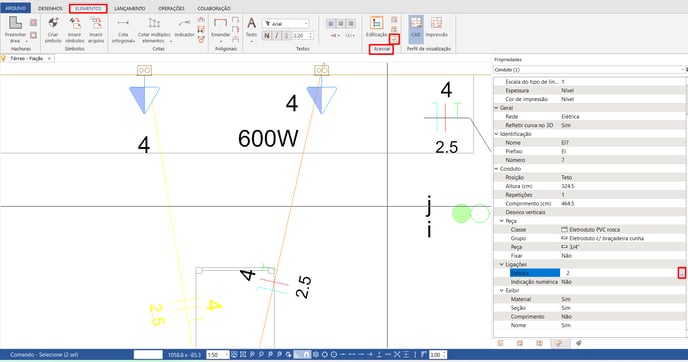Open the 1:50 scale dropdown

tap(218, 355)
